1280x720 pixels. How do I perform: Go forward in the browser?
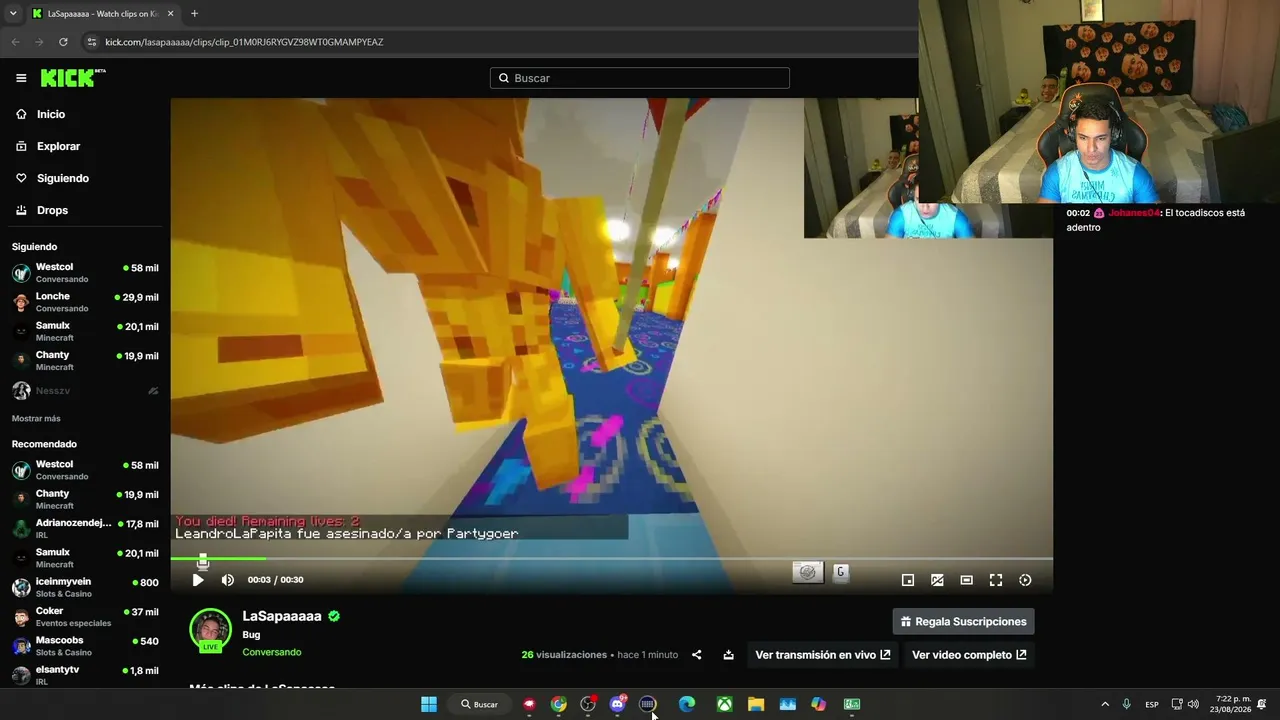click(39, 42)
